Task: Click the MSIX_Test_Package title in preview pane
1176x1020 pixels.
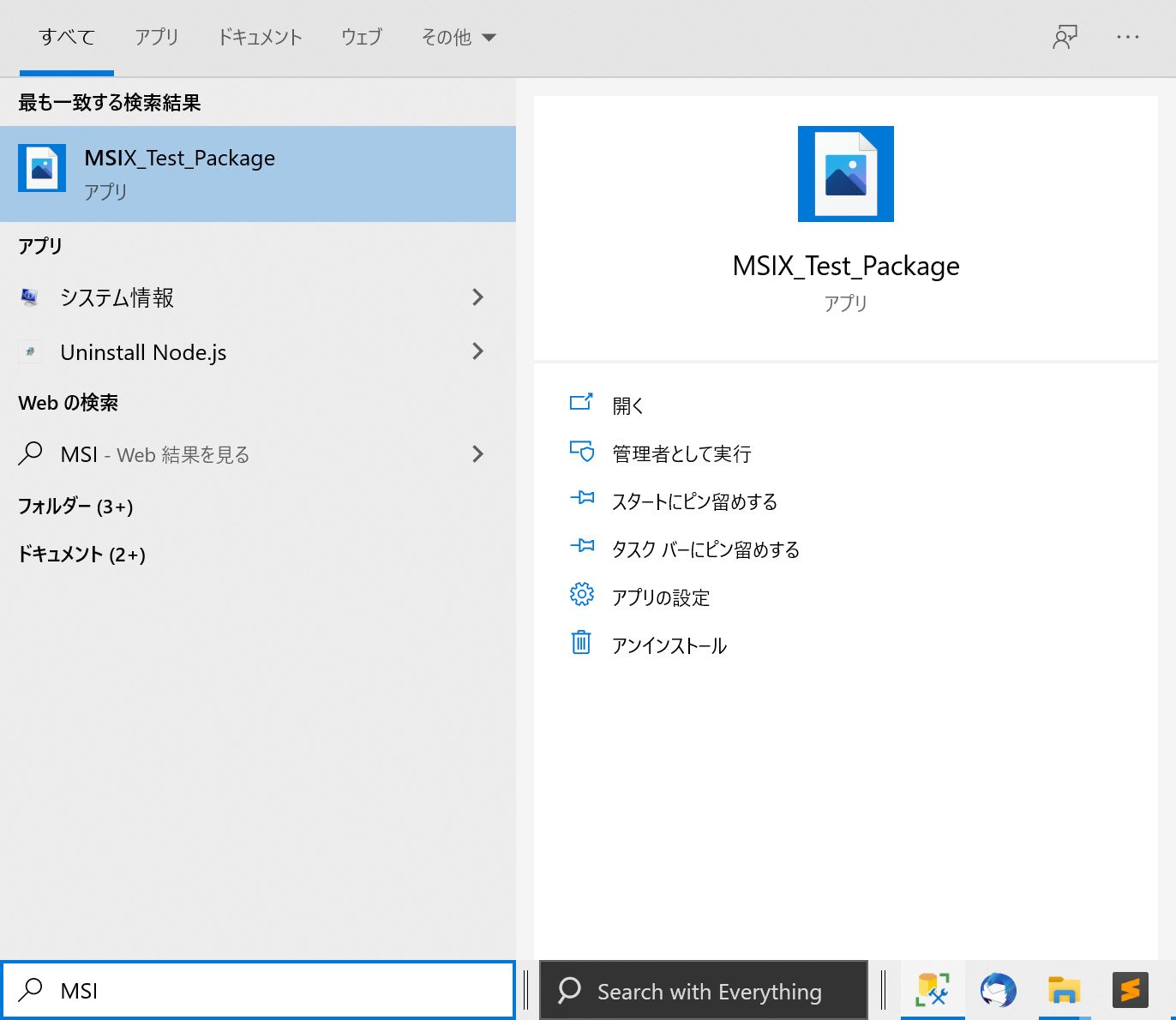Action: [x=846, y=266]
